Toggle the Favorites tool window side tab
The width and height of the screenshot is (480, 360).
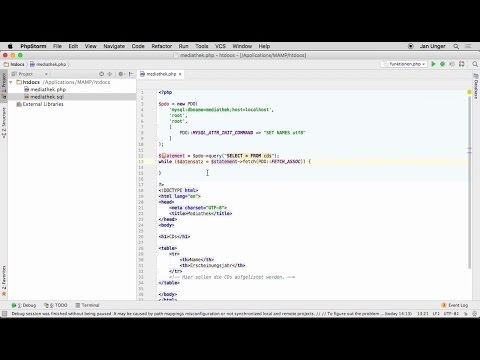4,281
